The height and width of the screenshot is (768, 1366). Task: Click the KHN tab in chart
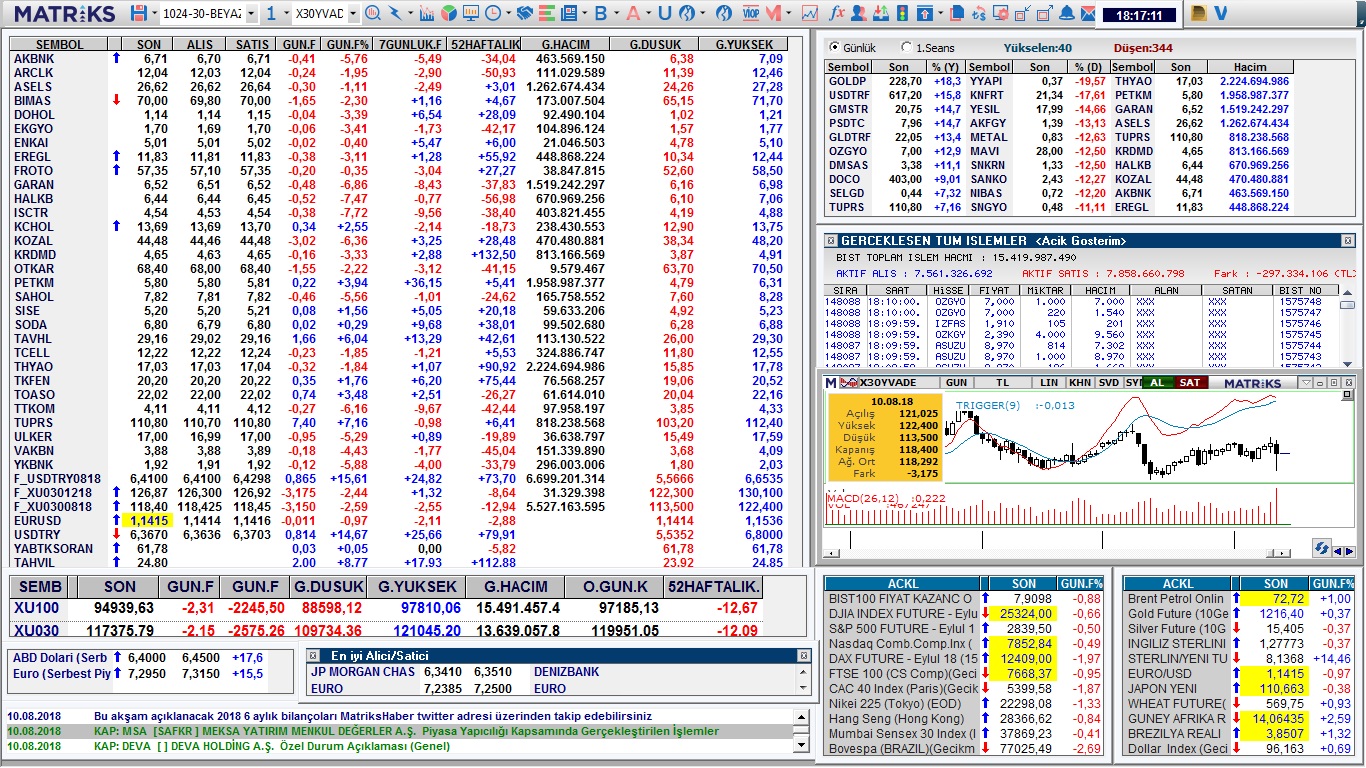(1080, 383)
